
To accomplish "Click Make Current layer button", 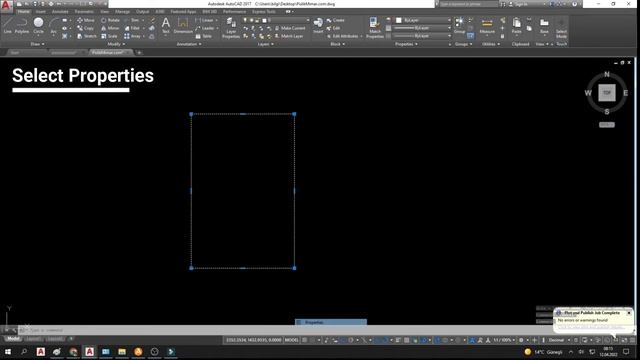I will point(289,28).
